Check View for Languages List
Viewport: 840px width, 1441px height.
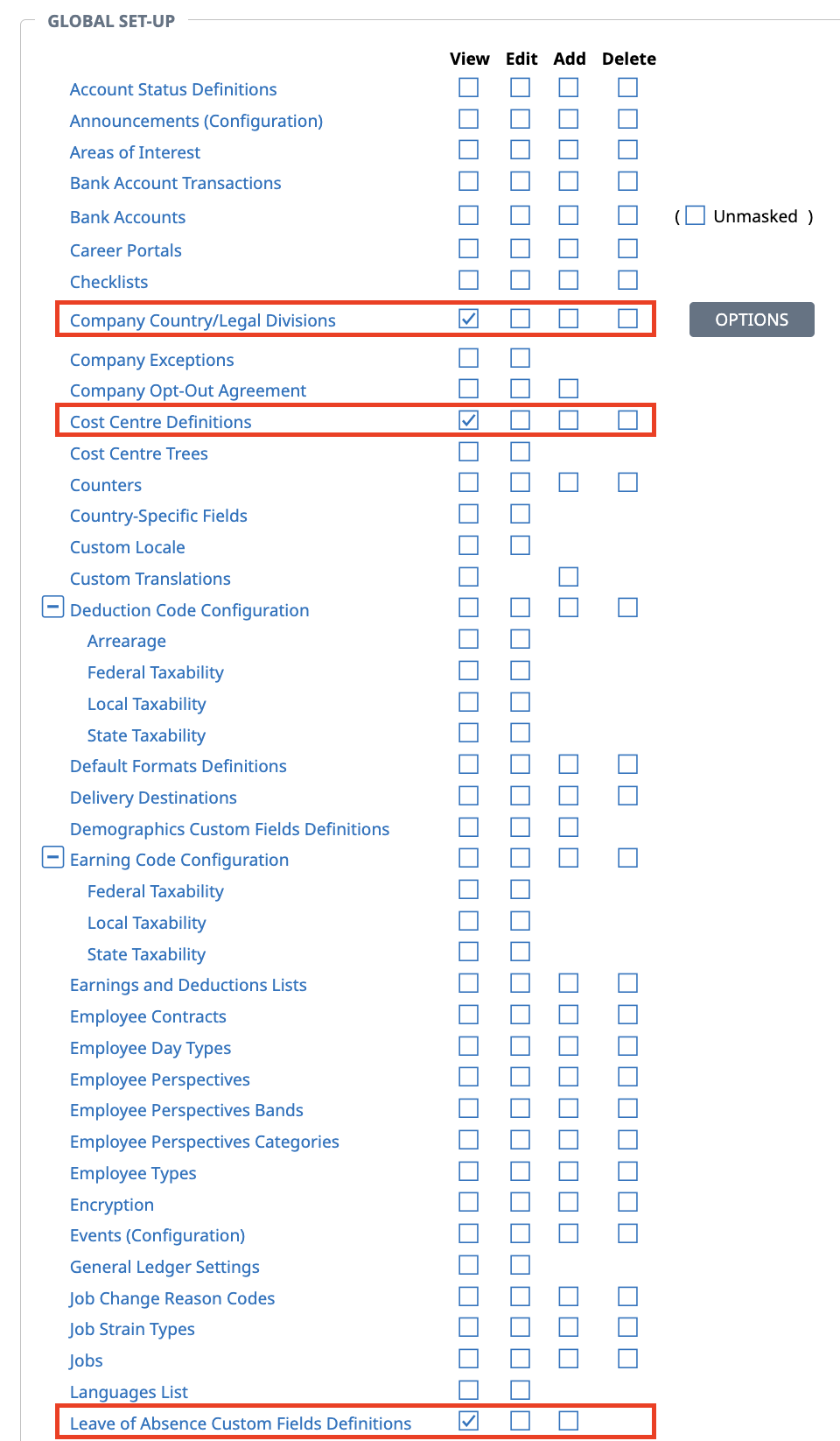469,1390
